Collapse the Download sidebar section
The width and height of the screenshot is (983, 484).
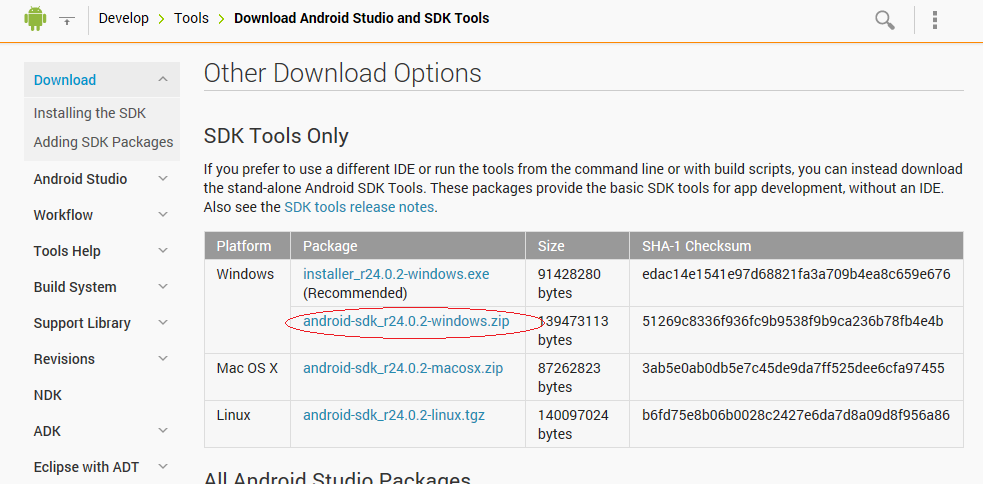pos(163,80)
